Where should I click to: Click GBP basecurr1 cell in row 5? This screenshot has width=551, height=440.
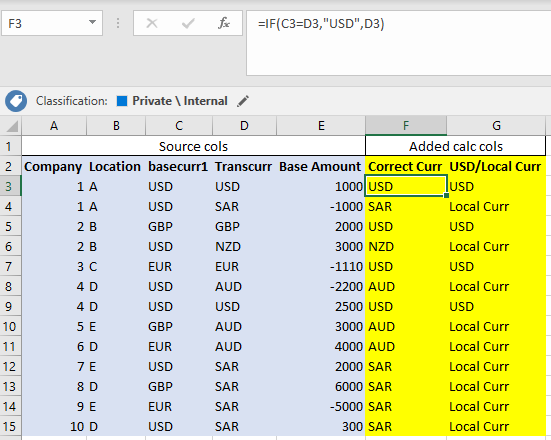tap(179, 226)
